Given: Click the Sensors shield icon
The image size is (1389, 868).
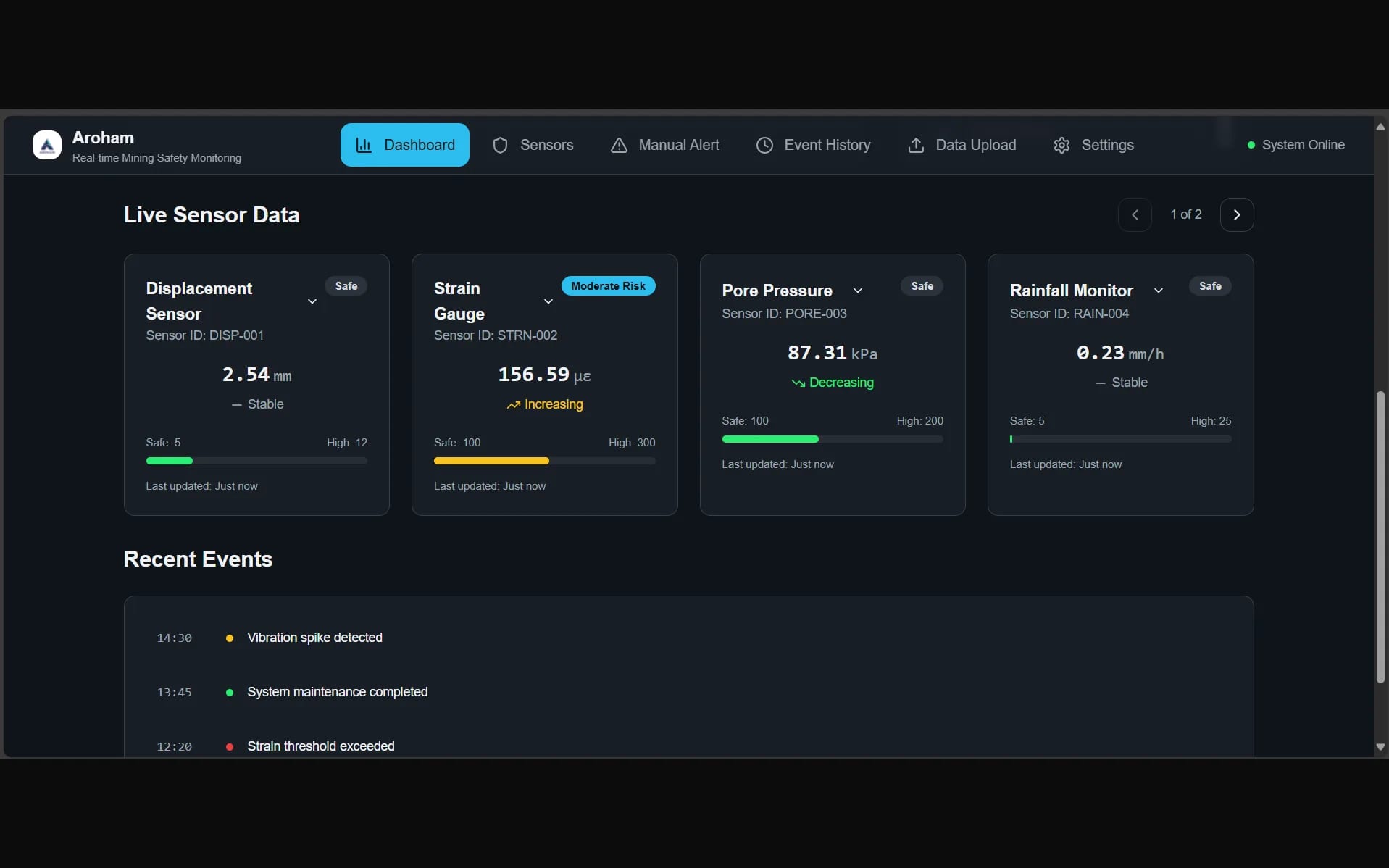Looking at the screenshot, I should tap(500, 145).
